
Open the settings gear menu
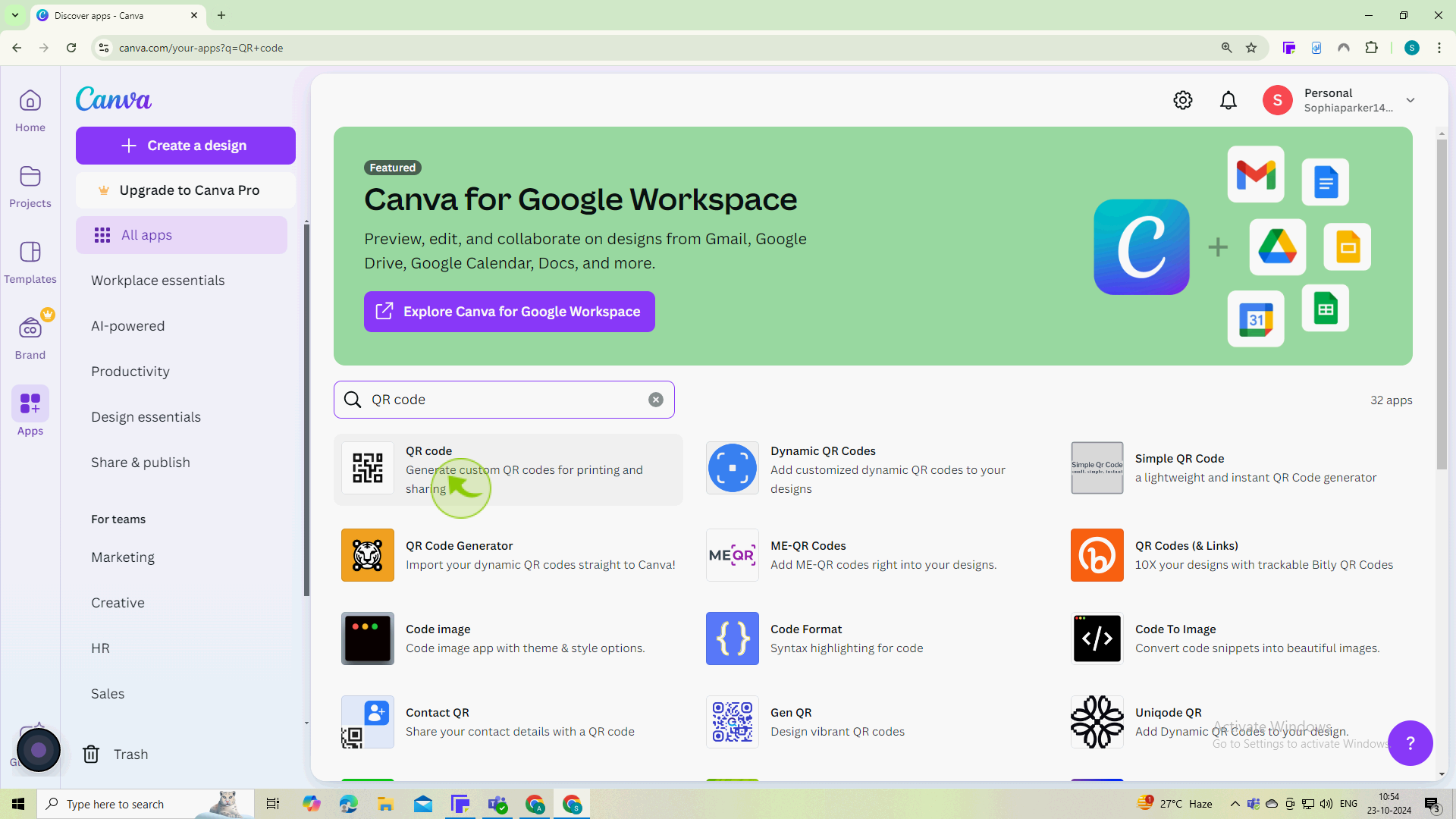tap(1183, 100)
